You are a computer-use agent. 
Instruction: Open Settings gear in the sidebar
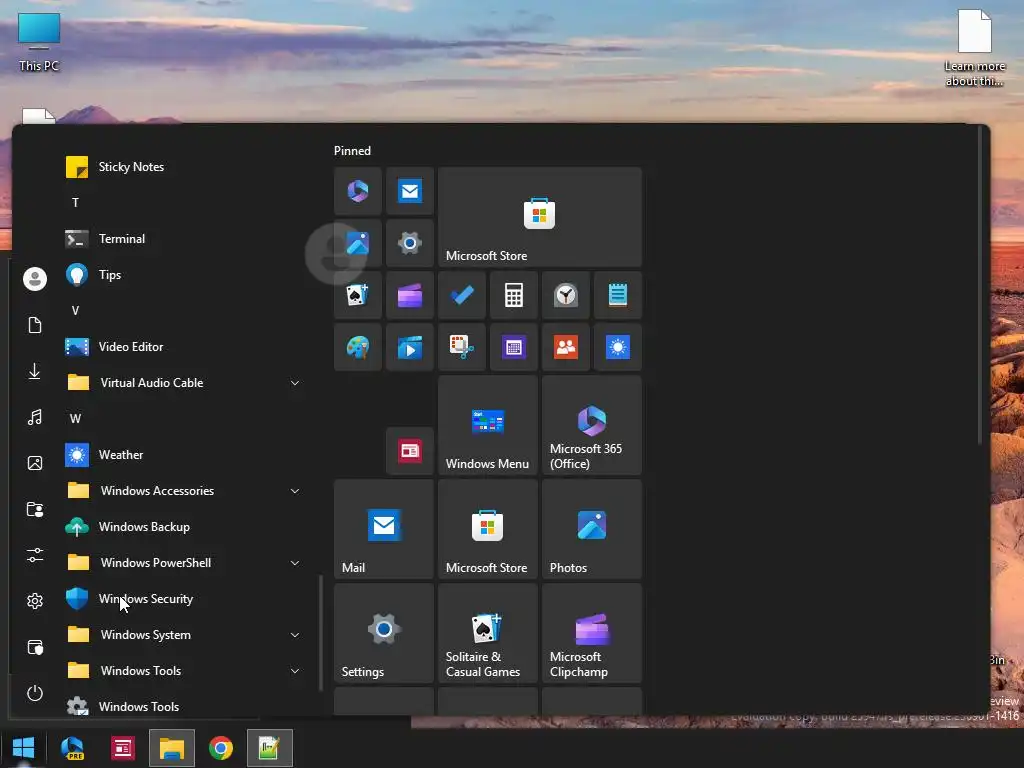coord(35,601)
